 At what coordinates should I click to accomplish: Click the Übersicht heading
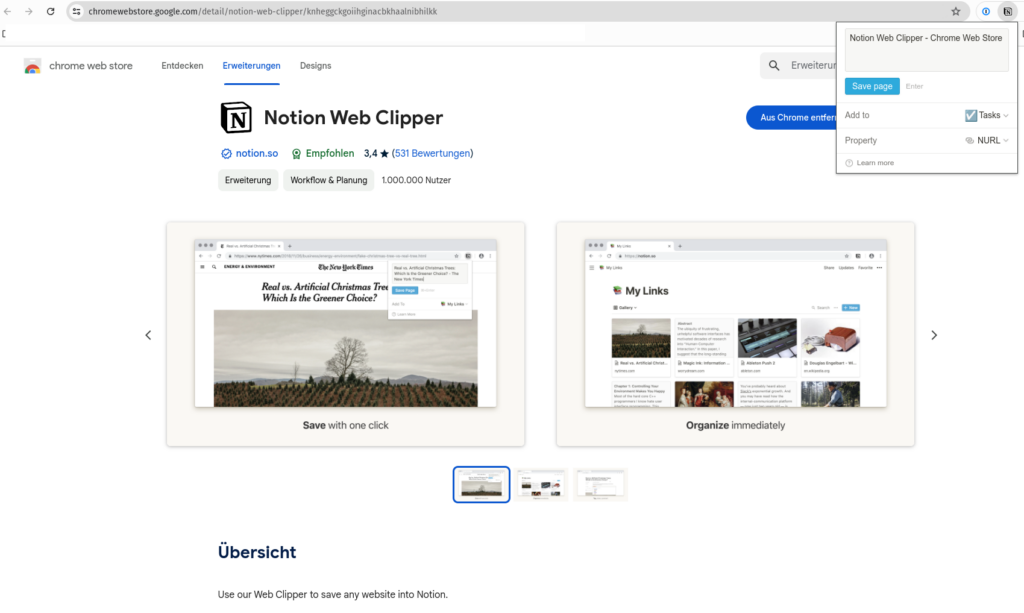pos(257,552)
